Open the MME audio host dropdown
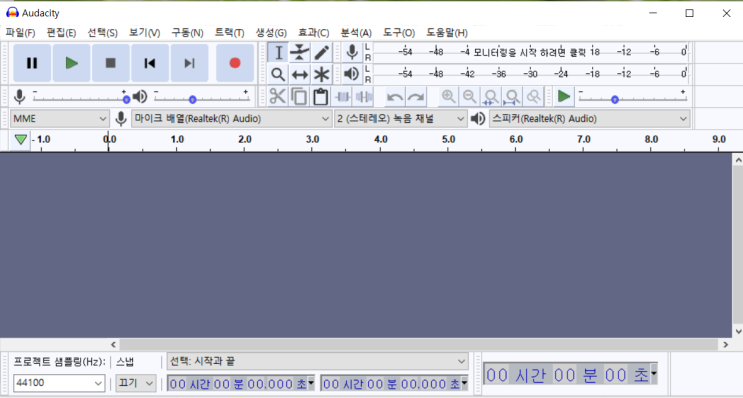743x398 pixels. pos(59,118)
